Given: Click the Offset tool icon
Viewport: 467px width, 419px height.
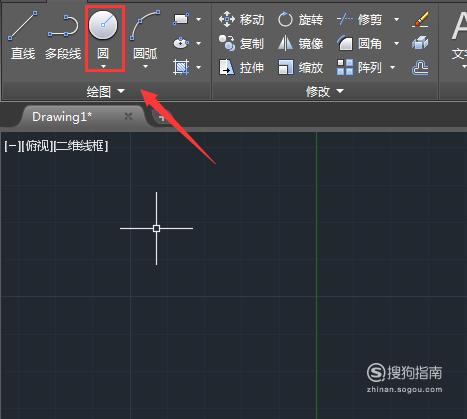Looking at the screenshot, I should (420, 68).
